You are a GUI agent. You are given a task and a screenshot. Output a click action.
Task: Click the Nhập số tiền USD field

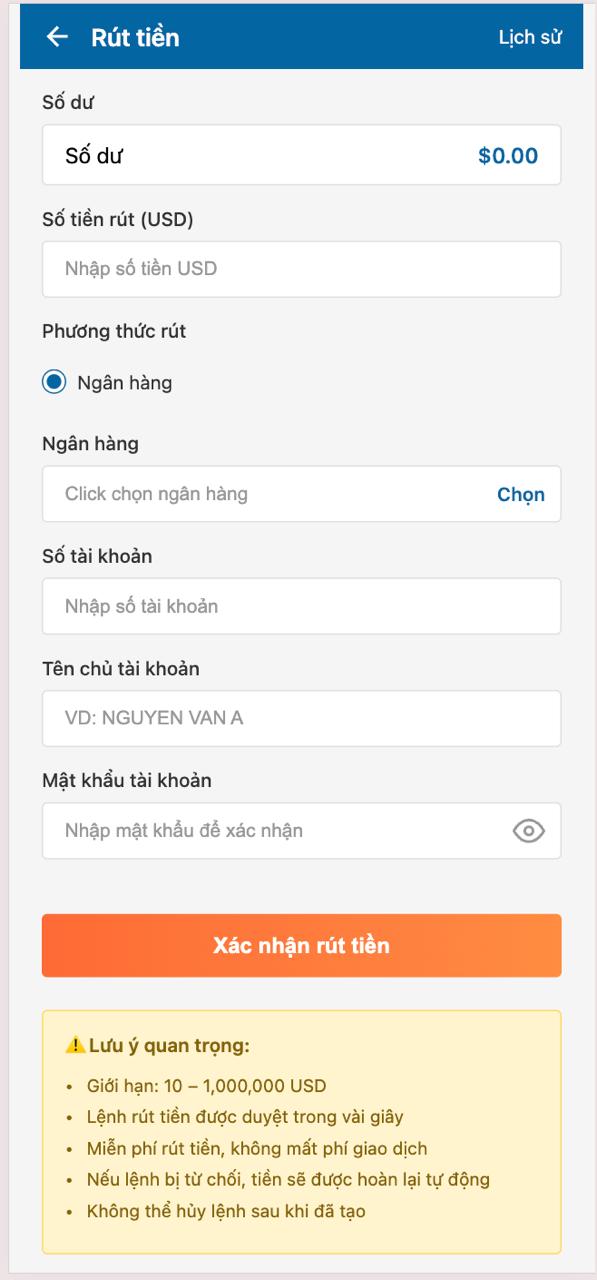(300, 267)
